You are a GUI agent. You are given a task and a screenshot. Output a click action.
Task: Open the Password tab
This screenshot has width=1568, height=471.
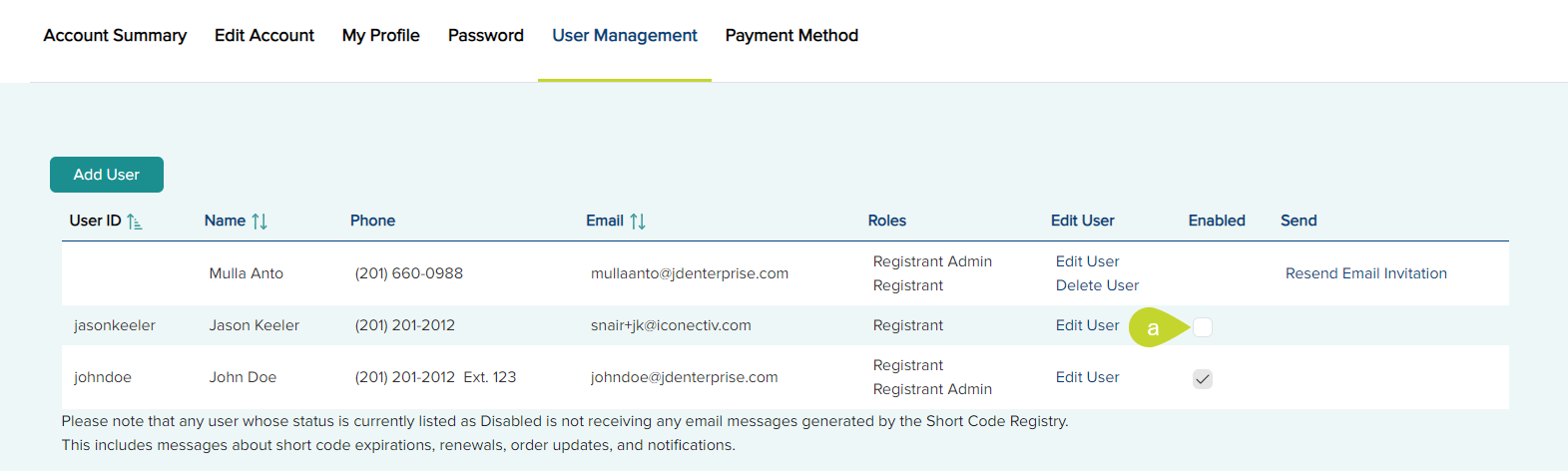[486, 36]
